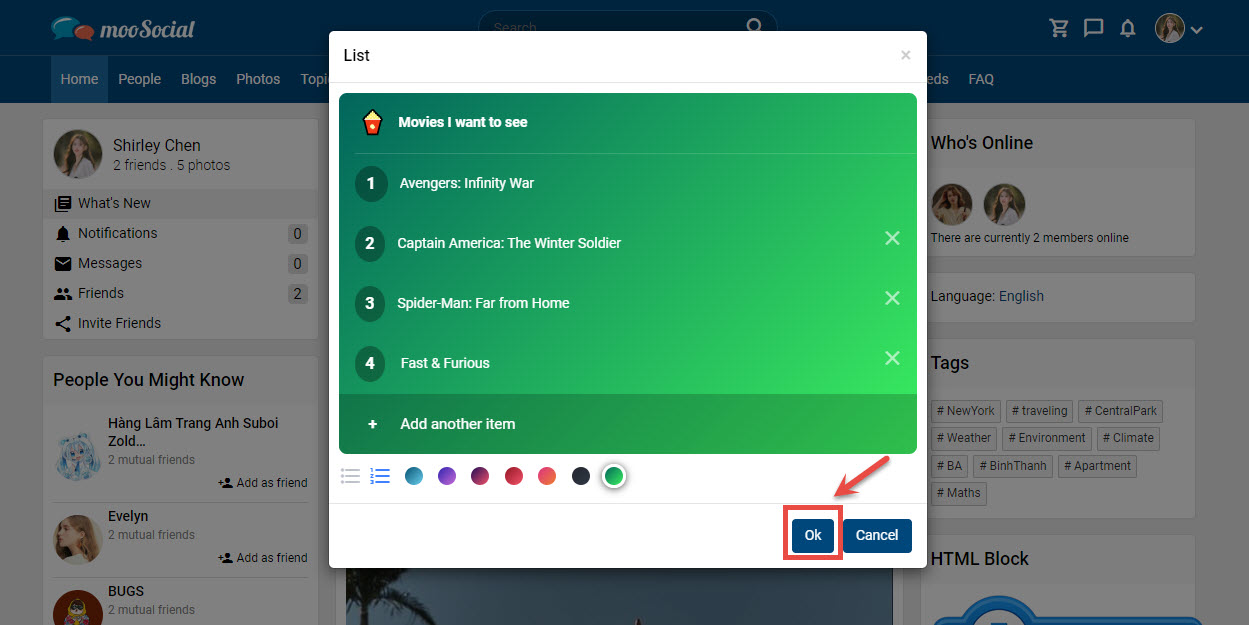Click the Ok button in List dialog
Viewport: 1249px width, 625px height.
[x=813, y=535]
